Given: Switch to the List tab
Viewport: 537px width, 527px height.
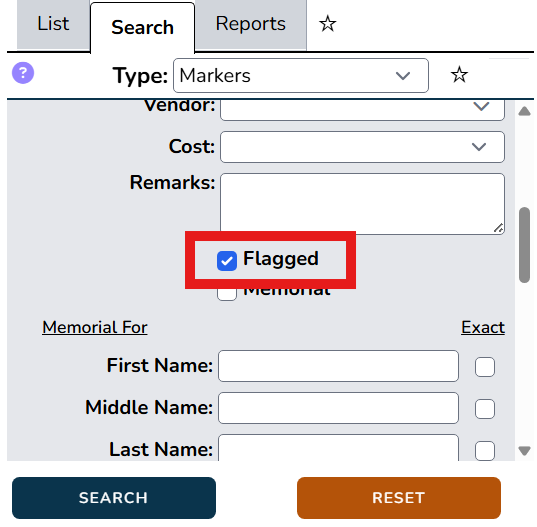Looking at the screenshot, I should pyautogui.click(x=53, y=25).
